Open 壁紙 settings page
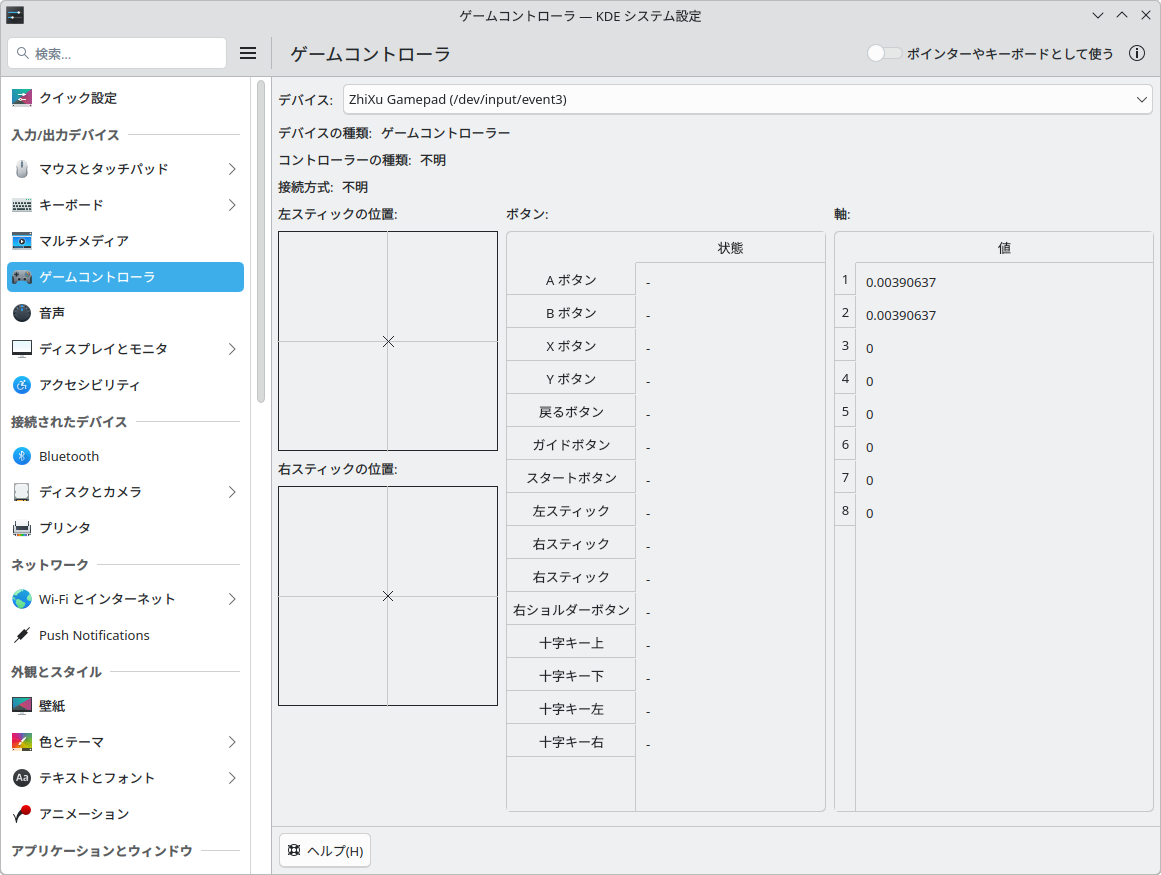This screenshot has width=1161, height=875. tap(125, 705)
